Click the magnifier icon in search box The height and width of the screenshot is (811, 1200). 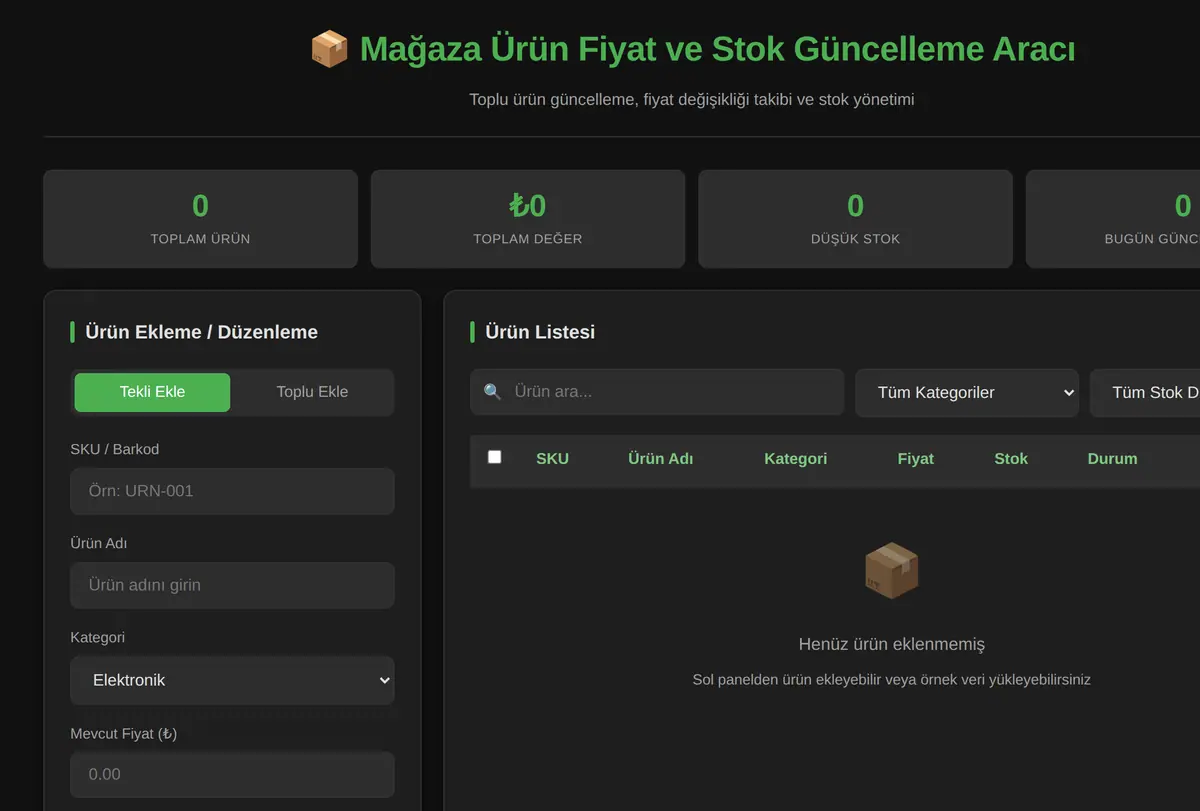492,392
